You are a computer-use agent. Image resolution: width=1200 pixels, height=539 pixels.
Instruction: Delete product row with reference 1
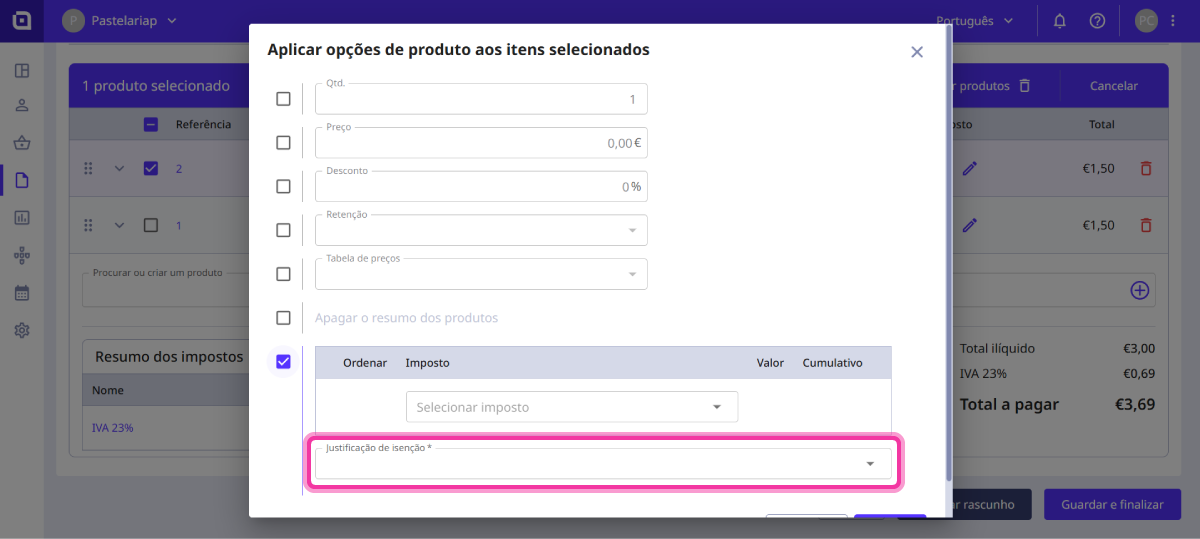[x=1146, y=225]
